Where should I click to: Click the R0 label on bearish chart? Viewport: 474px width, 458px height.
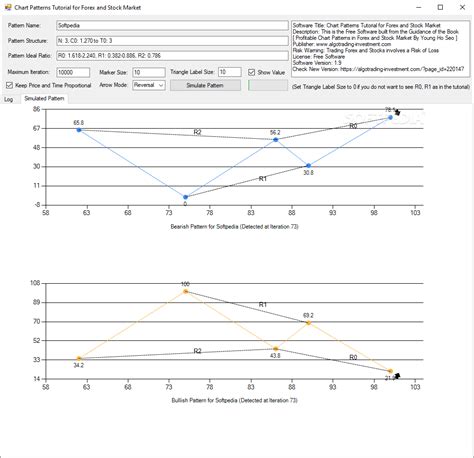(353, 126)
